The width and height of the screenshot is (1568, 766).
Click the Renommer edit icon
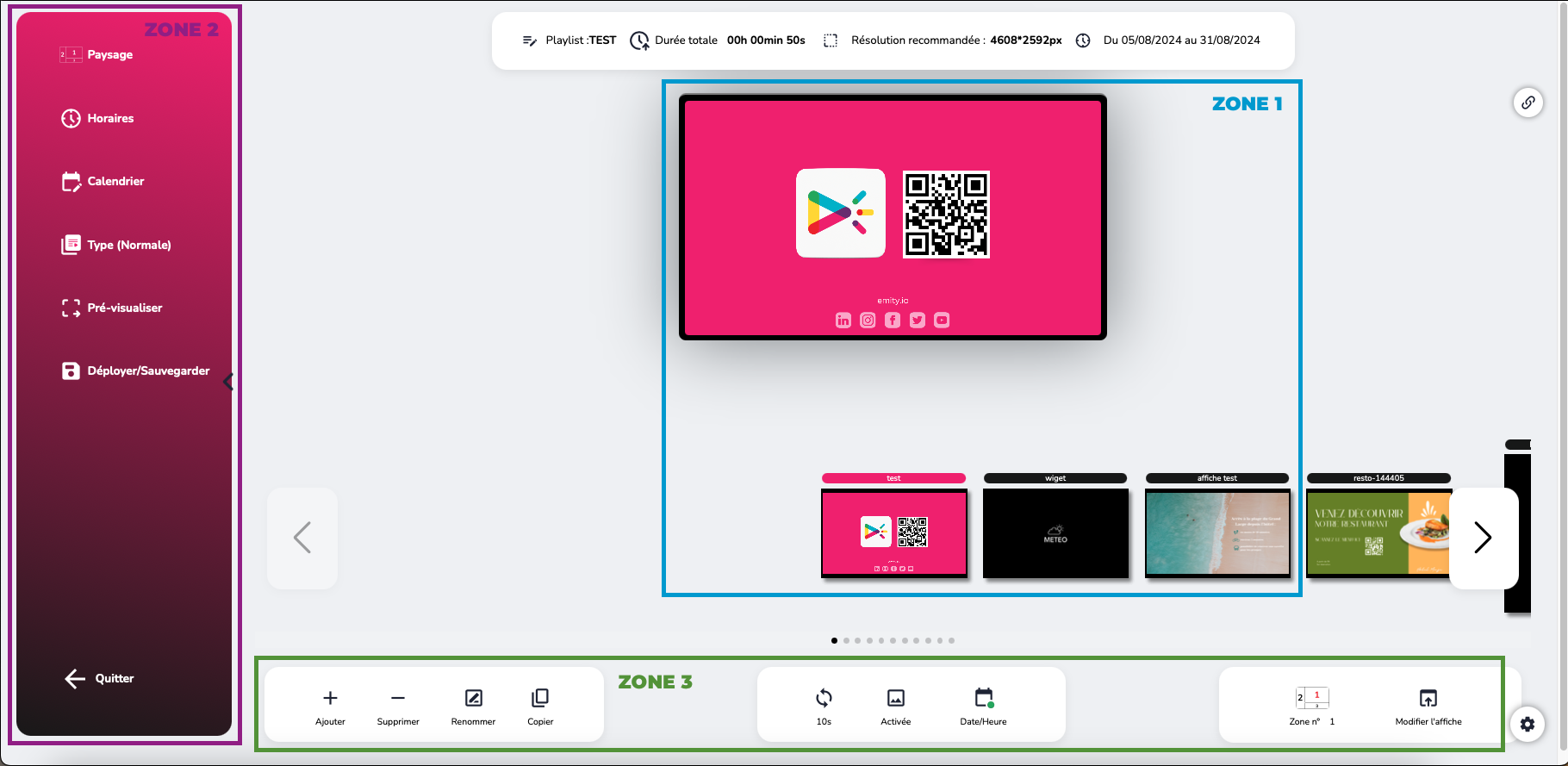pyautogui.click(x=473, y=698)
